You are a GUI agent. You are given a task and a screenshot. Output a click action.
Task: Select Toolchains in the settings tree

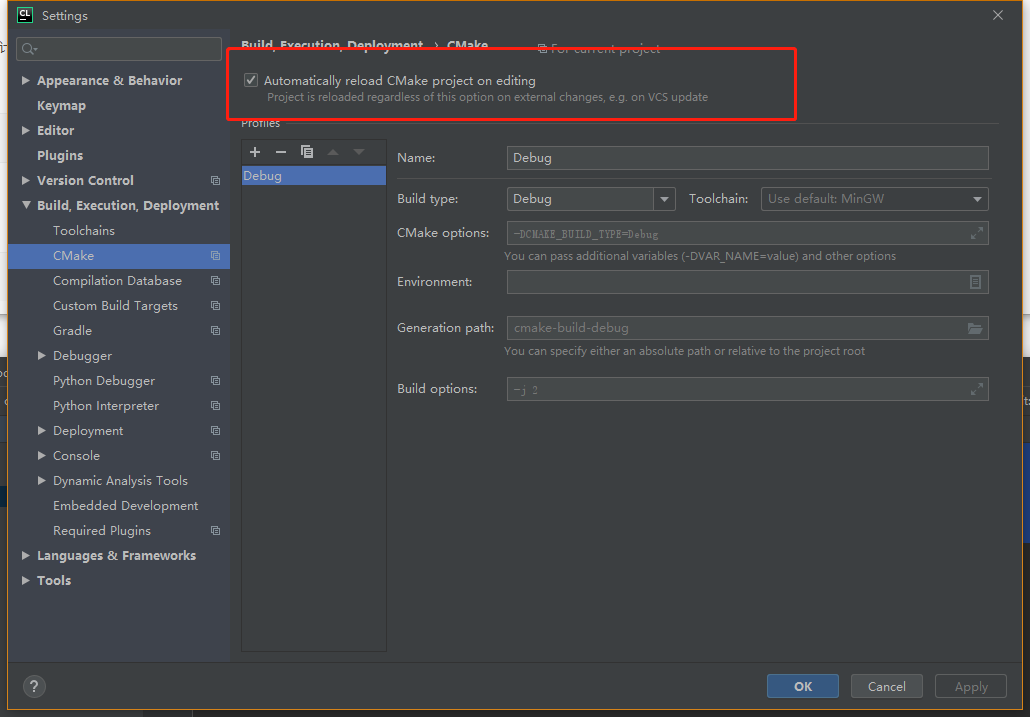[x=86, y=230]
